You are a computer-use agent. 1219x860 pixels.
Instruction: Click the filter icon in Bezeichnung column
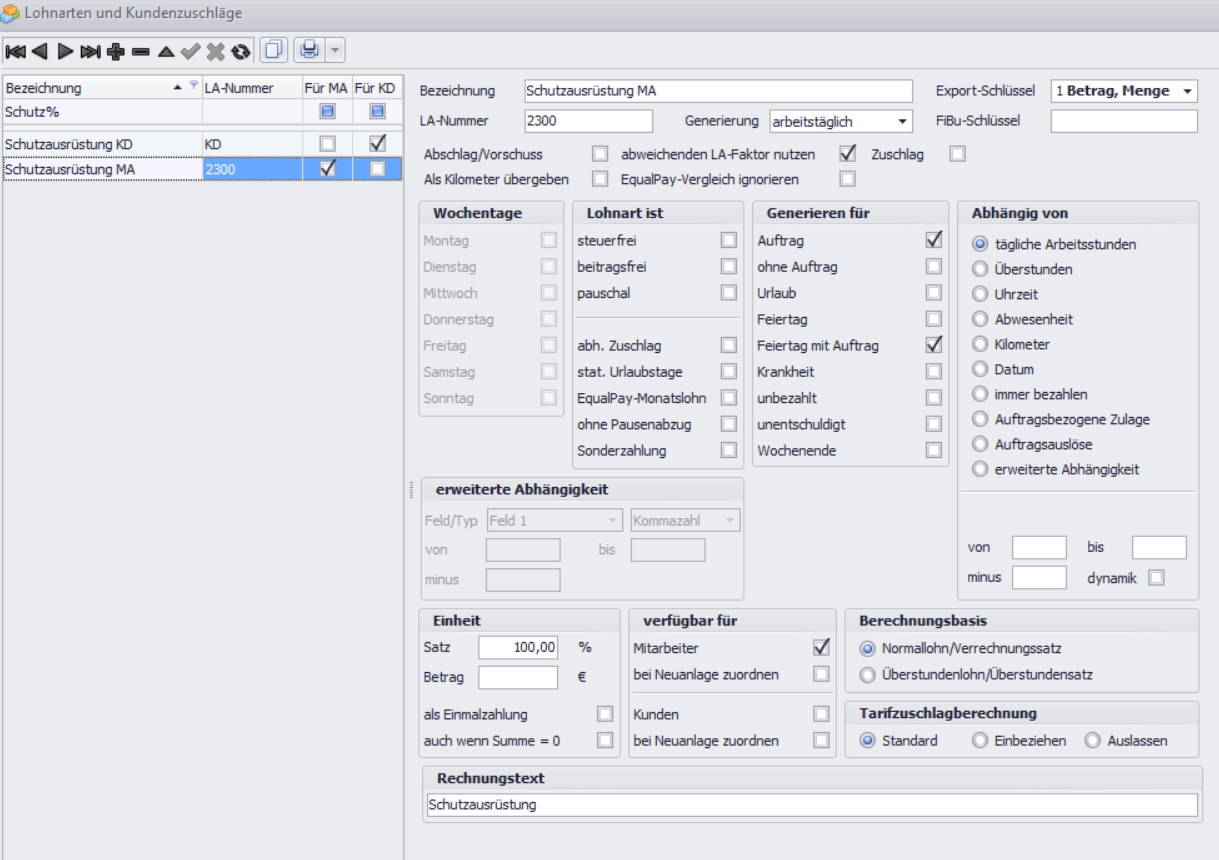pyautogui.click(x=194, y=87)
